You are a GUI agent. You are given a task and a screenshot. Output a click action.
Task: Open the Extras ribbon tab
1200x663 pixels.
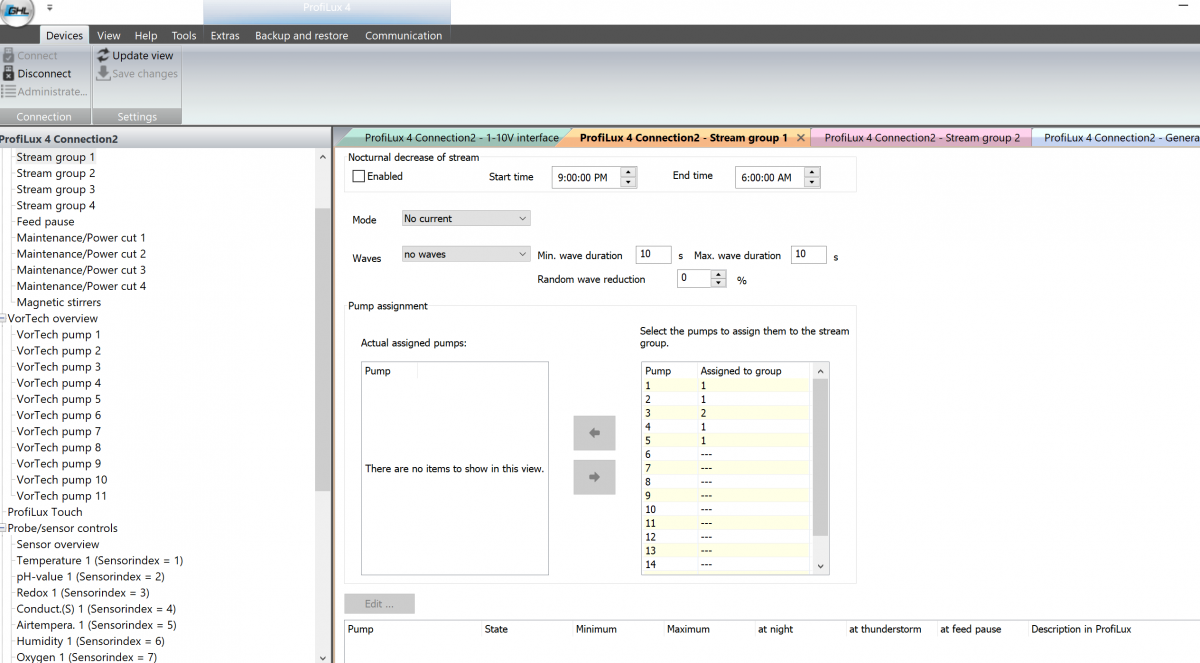(225, 35)
